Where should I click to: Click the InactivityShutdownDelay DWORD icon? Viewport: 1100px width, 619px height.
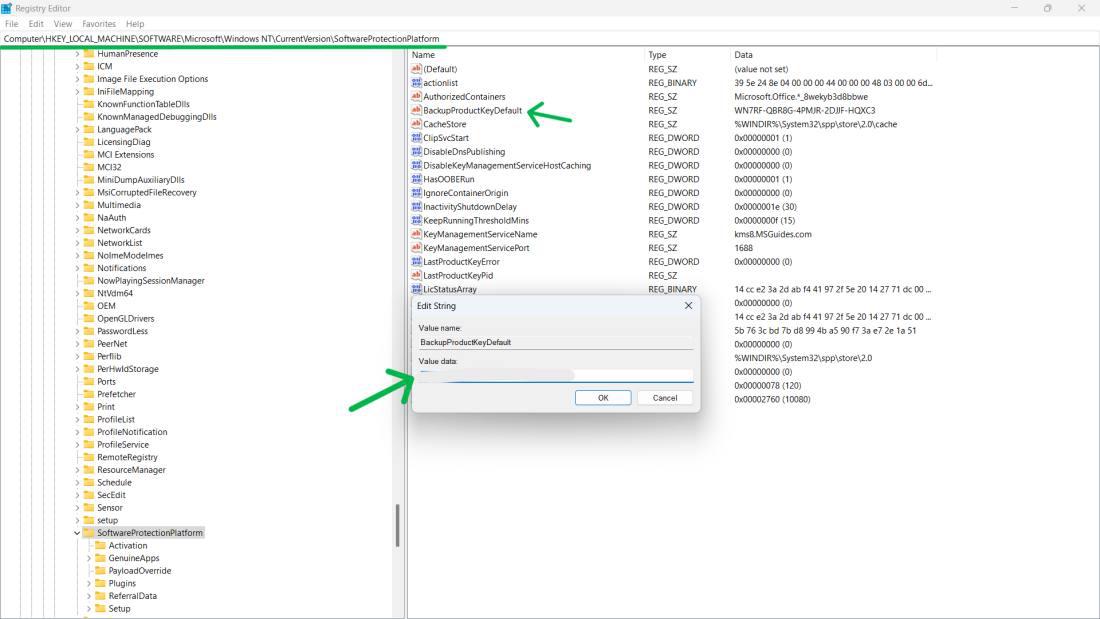point(416,206)
